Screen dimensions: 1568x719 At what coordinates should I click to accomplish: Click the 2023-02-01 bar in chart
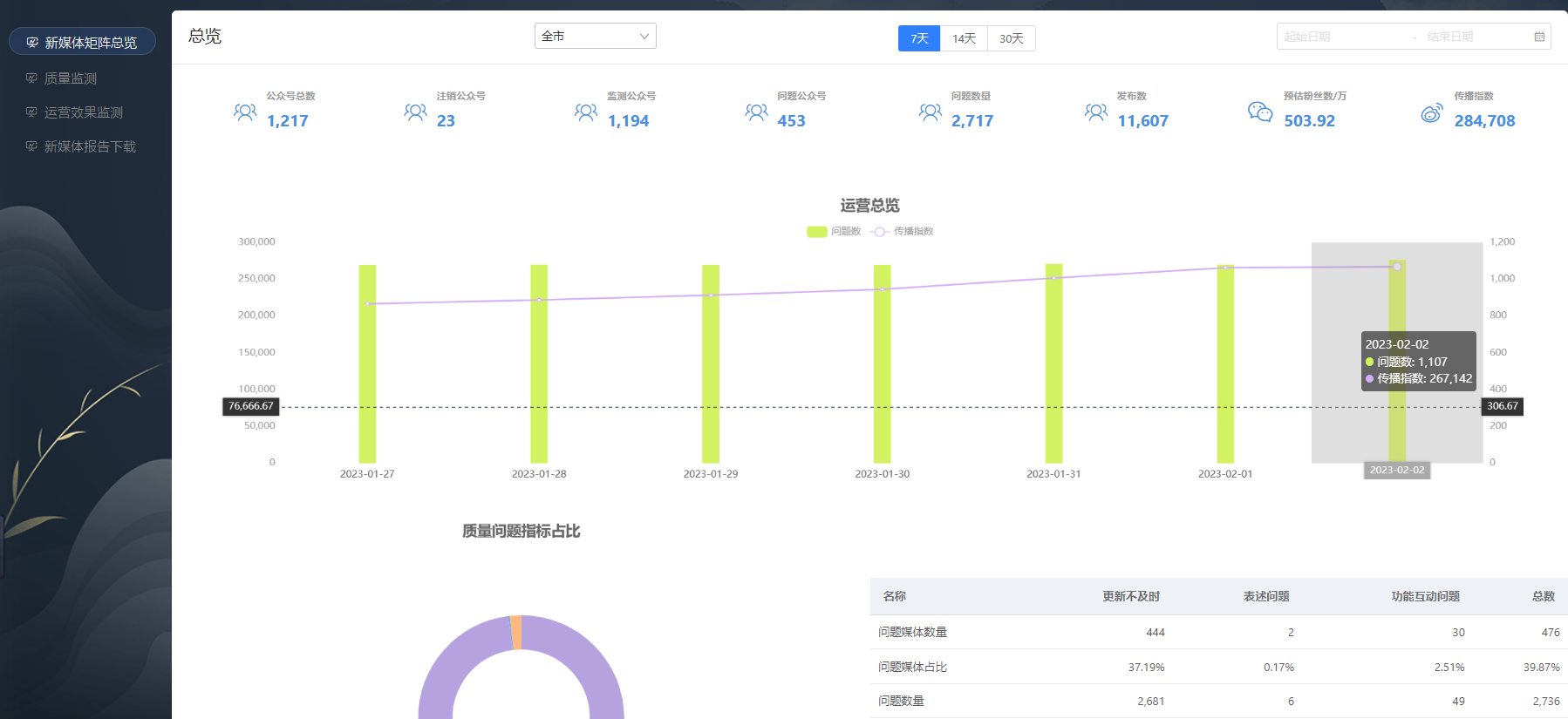pos(1225,363)
